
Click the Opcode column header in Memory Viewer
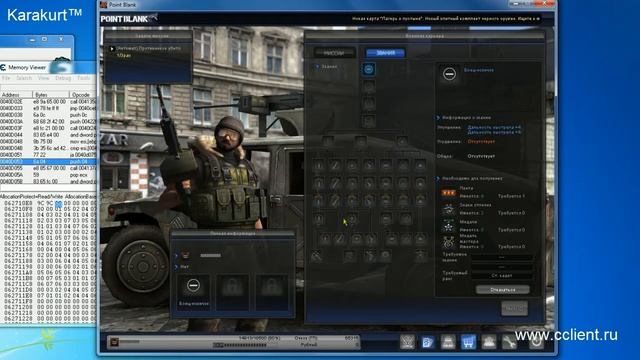(x=83, y=94)
